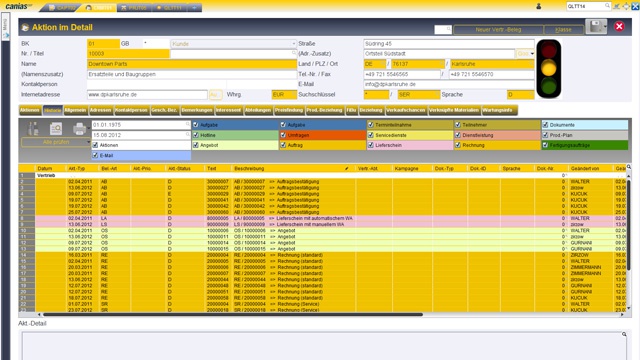Click the Au.. button beside Internetadresse
Screen dimensions: 640x360
(x=216, y=95)
